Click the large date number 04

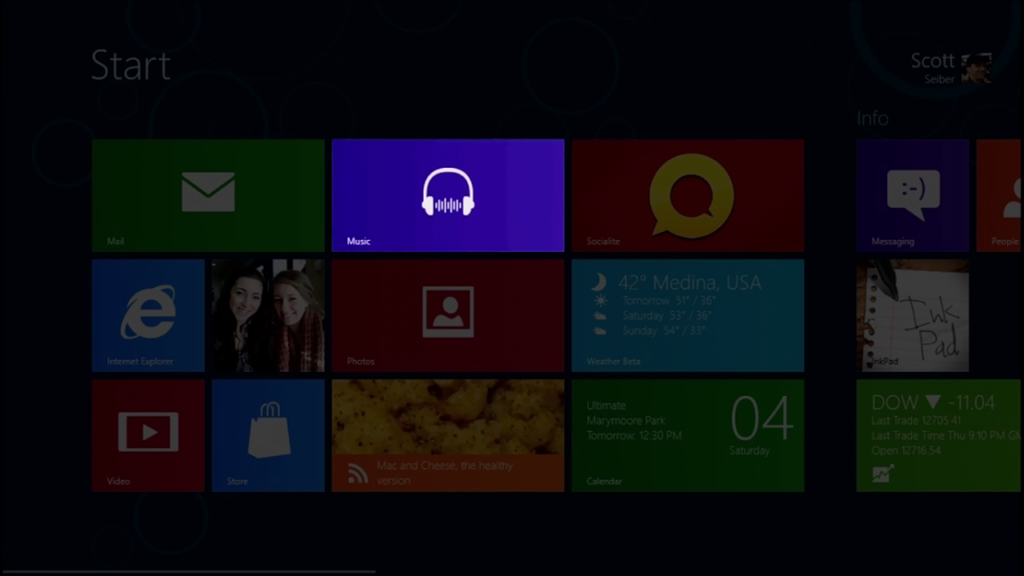pyautogui.click(x=762, y=419)
